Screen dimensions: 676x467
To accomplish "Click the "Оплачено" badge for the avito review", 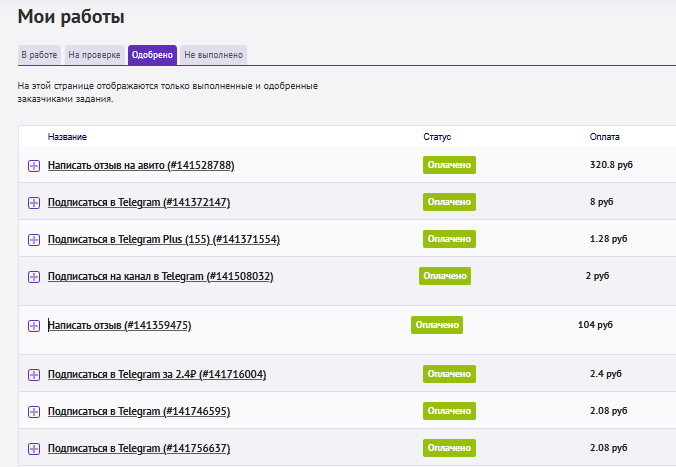I will point(449,165).
